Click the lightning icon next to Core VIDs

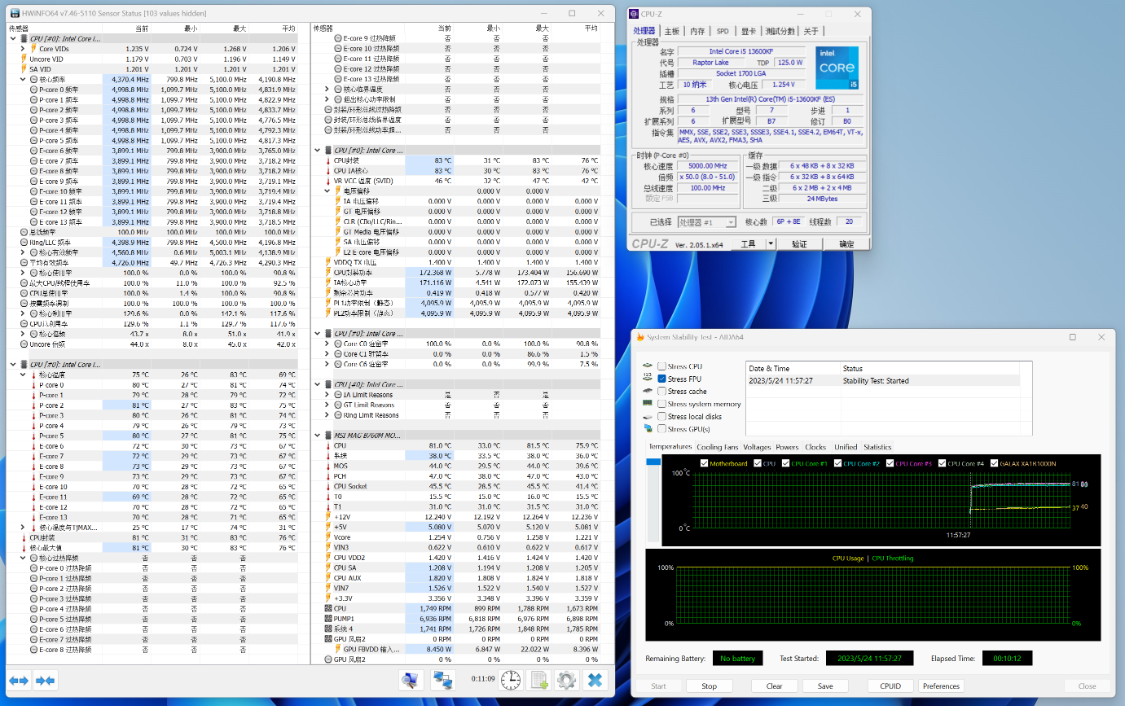point(33,49)
